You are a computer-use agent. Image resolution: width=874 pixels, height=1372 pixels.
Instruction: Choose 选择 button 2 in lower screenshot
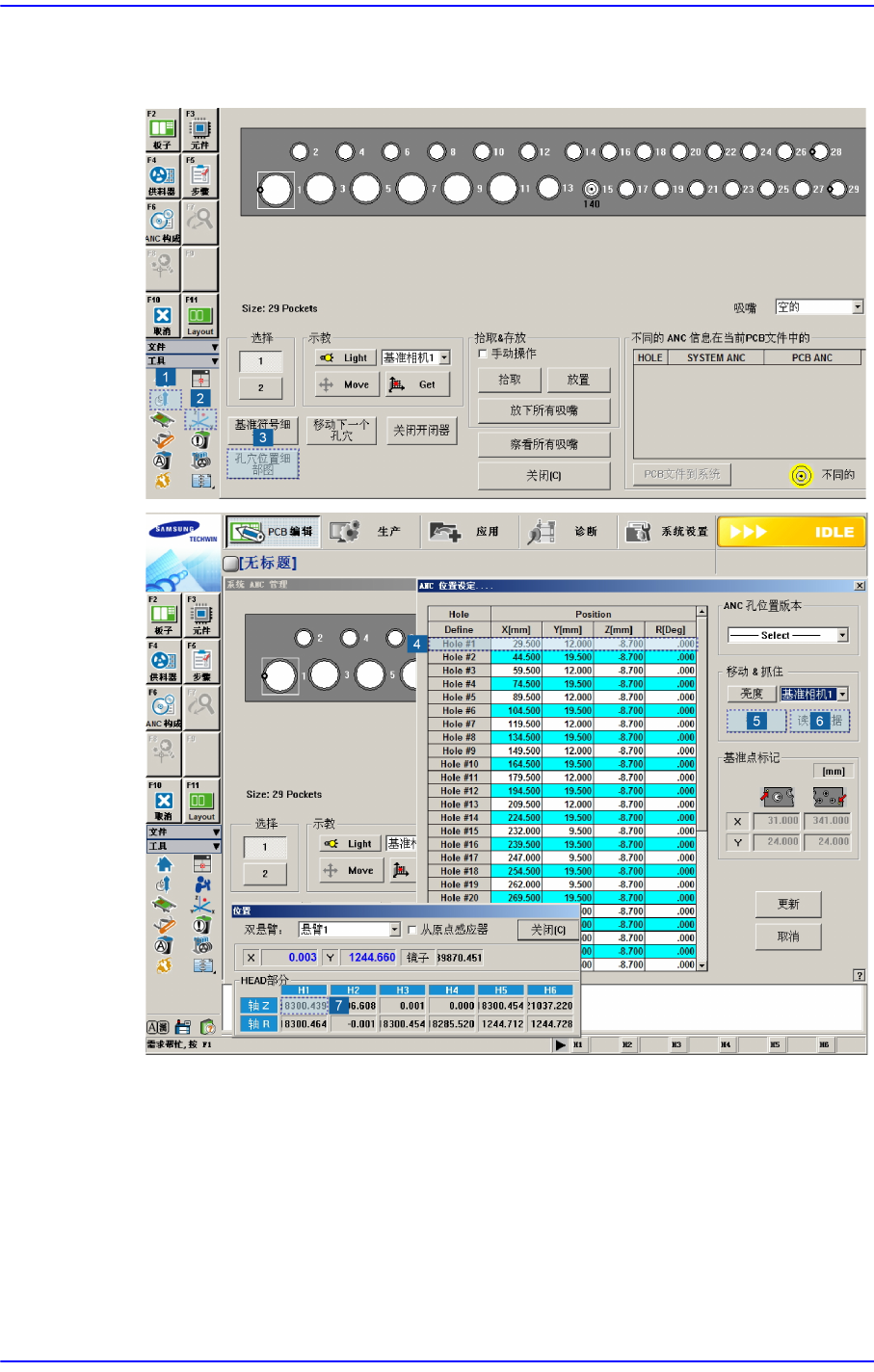[x=265, y=874]
